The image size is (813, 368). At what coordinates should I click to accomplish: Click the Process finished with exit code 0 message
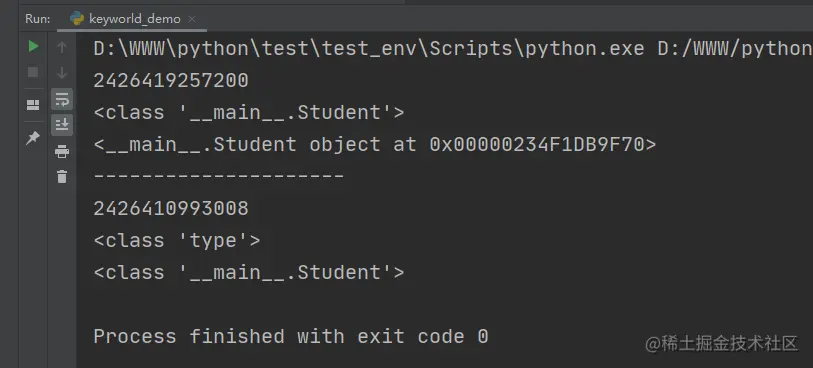(x=291, y=336)
